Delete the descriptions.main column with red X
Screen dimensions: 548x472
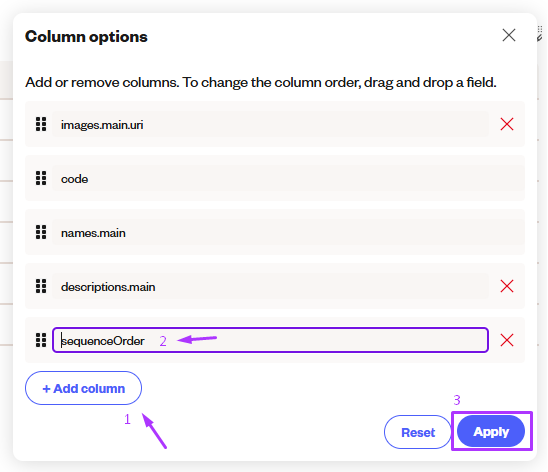pos(507,286)
